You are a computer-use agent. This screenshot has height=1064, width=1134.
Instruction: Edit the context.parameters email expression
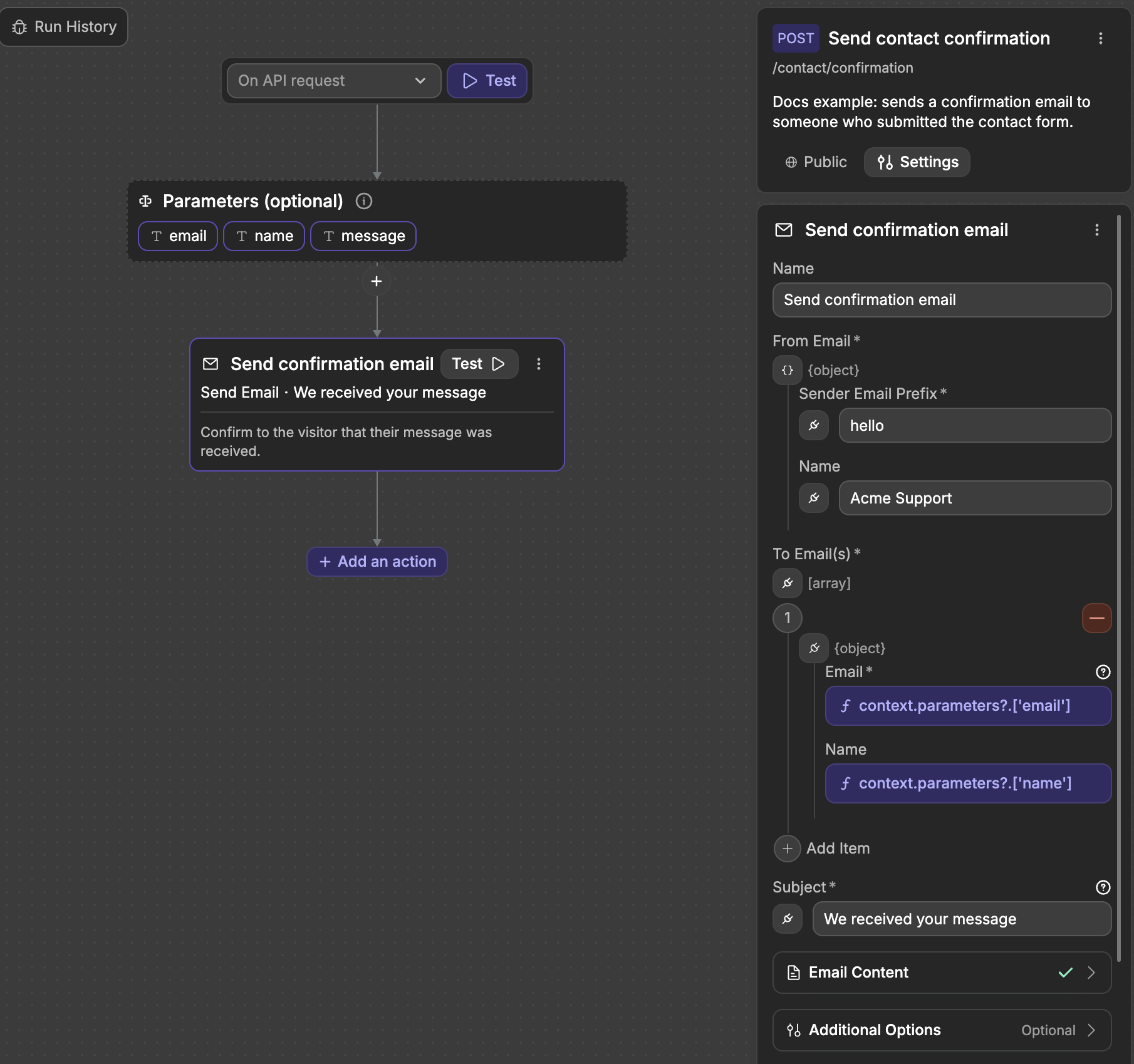[x=969, y=706]
